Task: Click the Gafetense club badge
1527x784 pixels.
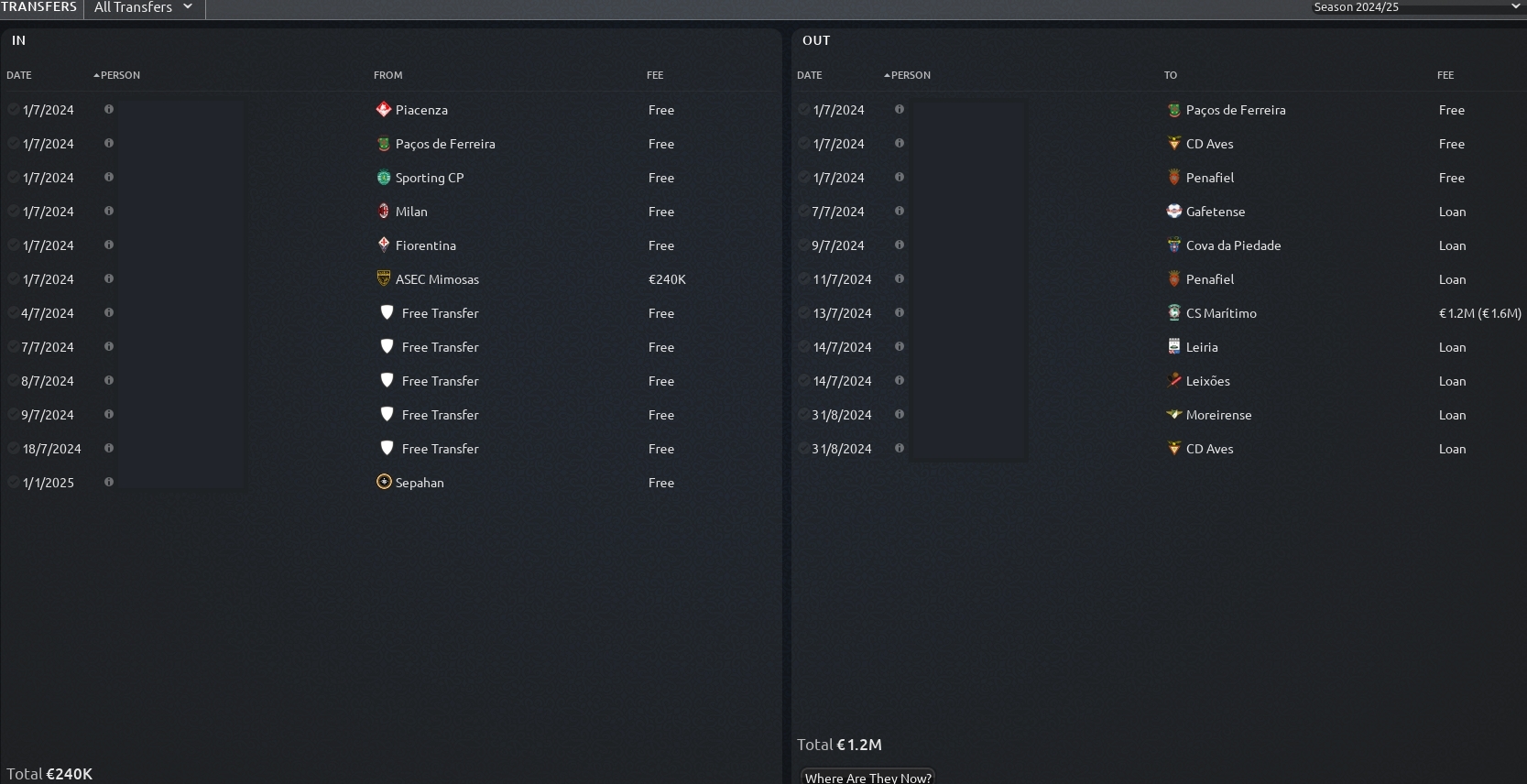Action: click(1174, 212)
